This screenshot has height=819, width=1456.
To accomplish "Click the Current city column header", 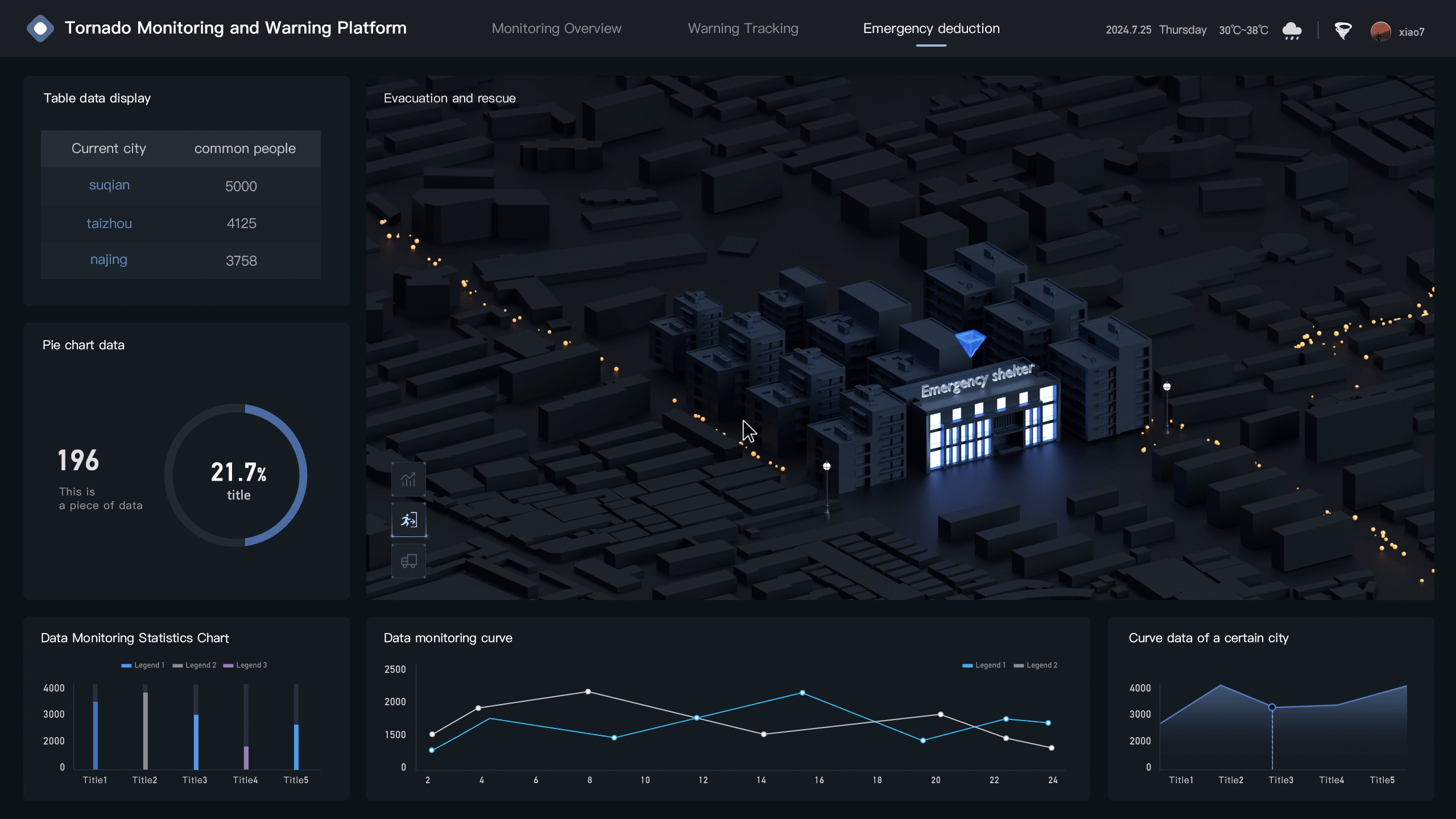I will 109,148.
